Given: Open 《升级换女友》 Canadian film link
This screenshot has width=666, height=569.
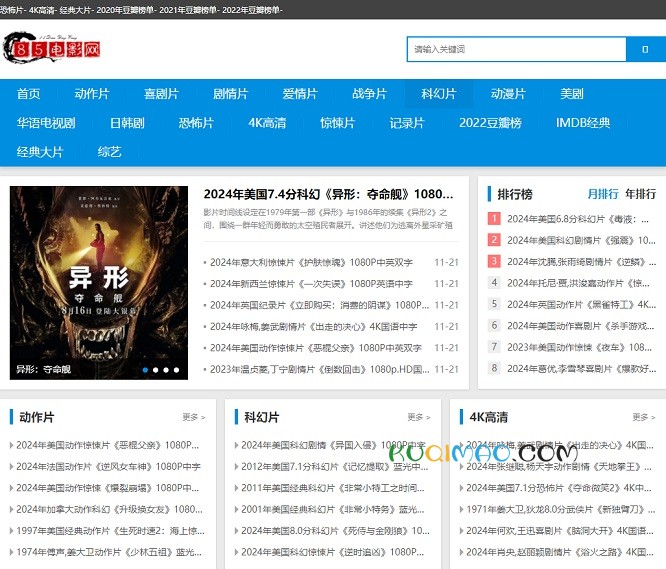Looking at the screenshot, I should tap(109, 509).
